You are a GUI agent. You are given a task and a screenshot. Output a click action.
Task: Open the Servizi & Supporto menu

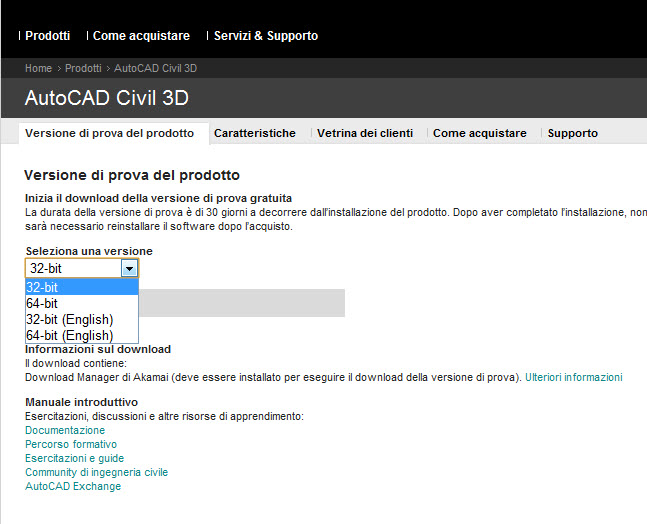click(266, 36)
